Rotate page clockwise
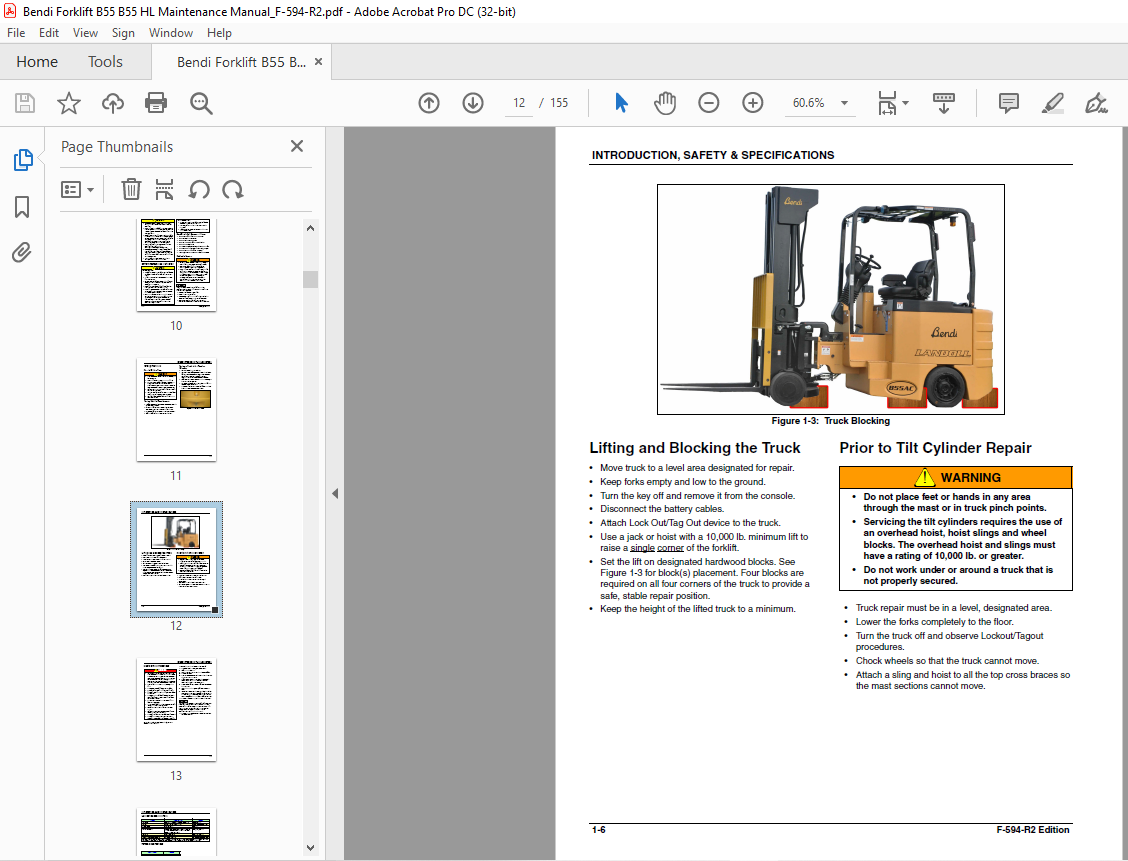Image resolution: width=1128 pixels, height=861 pixels. [x=232, y=189]
